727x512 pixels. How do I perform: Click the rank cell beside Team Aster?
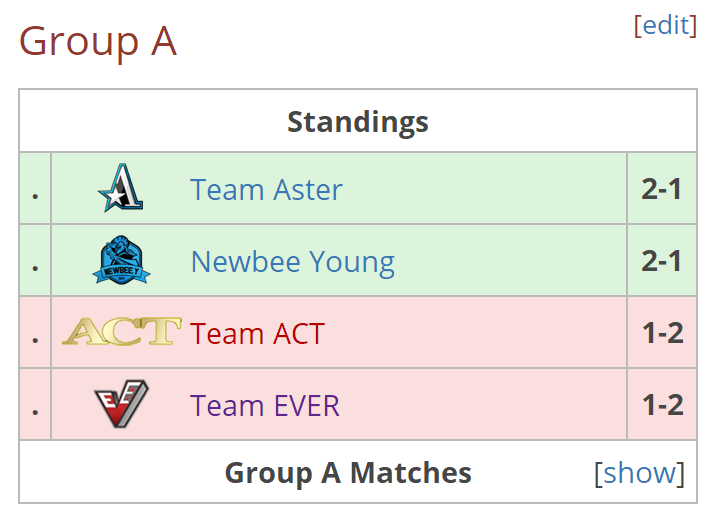pyautogui.click(x=35, y=188)
